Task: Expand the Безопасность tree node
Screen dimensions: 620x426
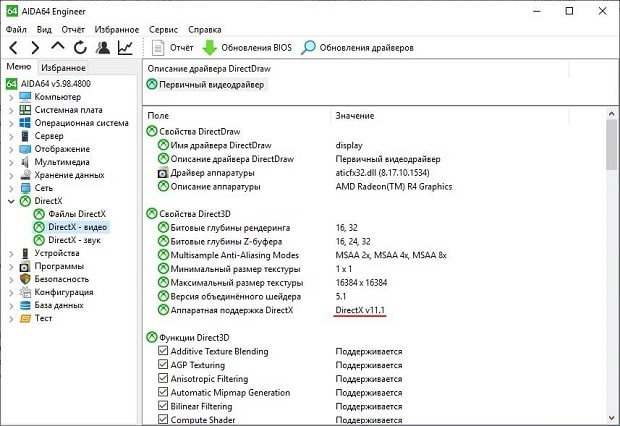Action: coord(11,280)
